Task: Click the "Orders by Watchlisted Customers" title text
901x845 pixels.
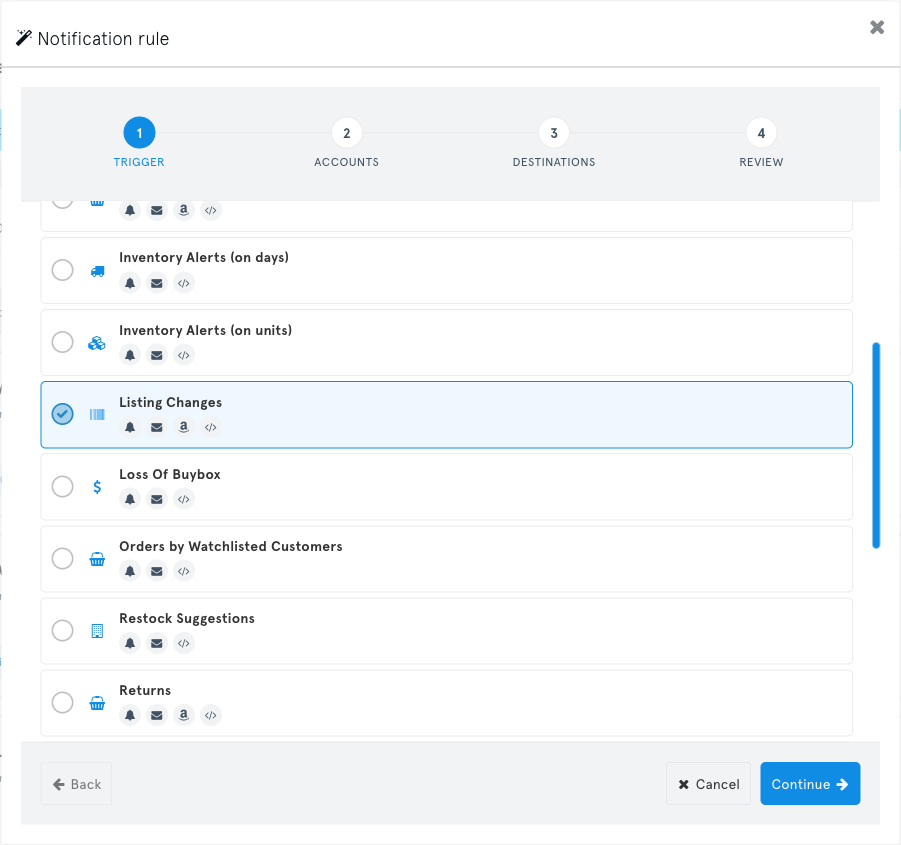Action: click(231, 546)
